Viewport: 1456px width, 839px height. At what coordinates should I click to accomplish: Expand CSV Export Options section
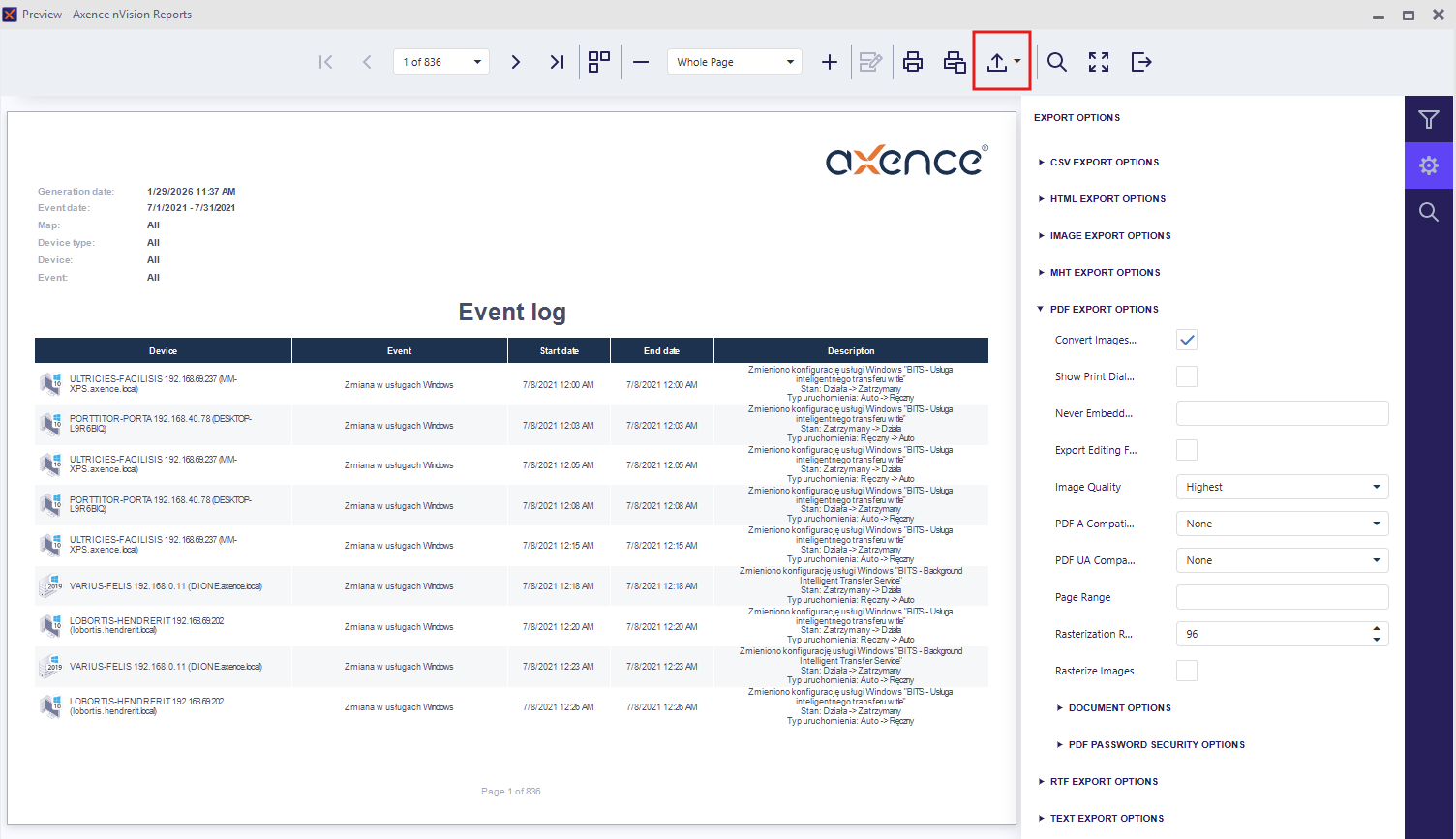pos(1104,163)
